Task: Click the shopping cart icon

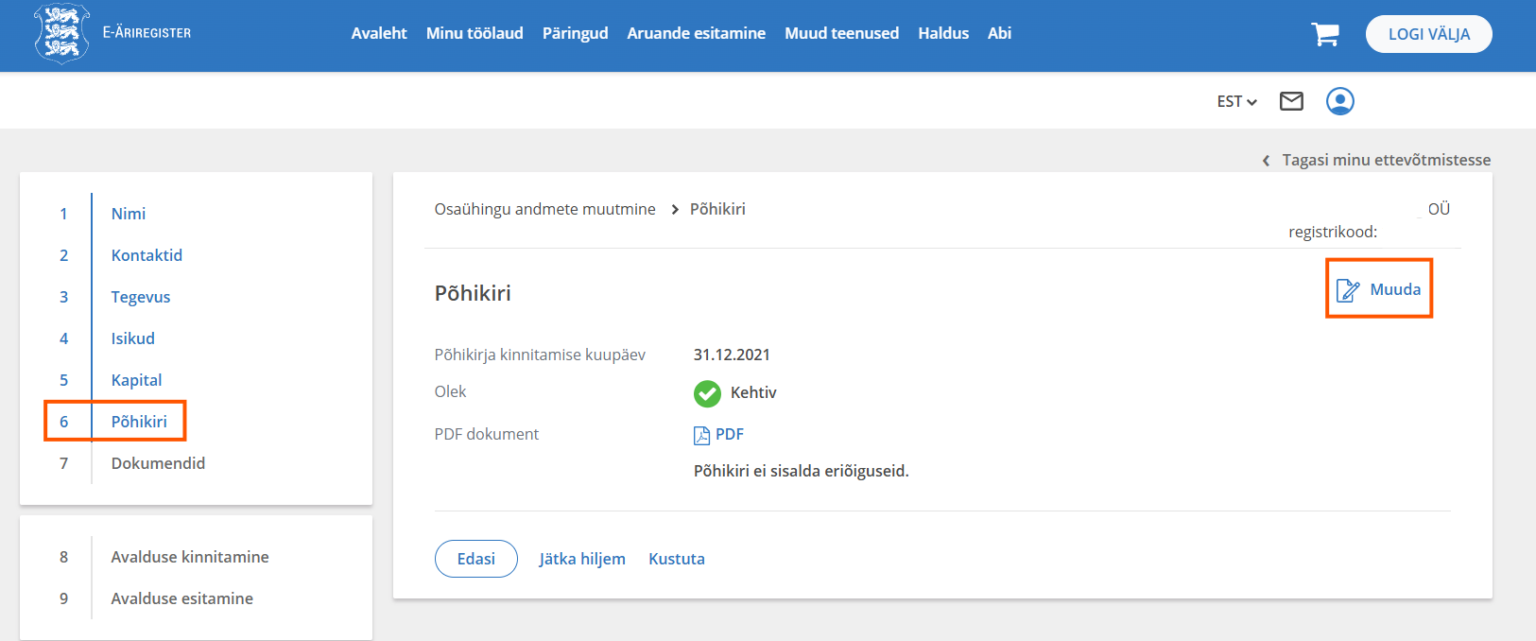Action: (1325, 33)
